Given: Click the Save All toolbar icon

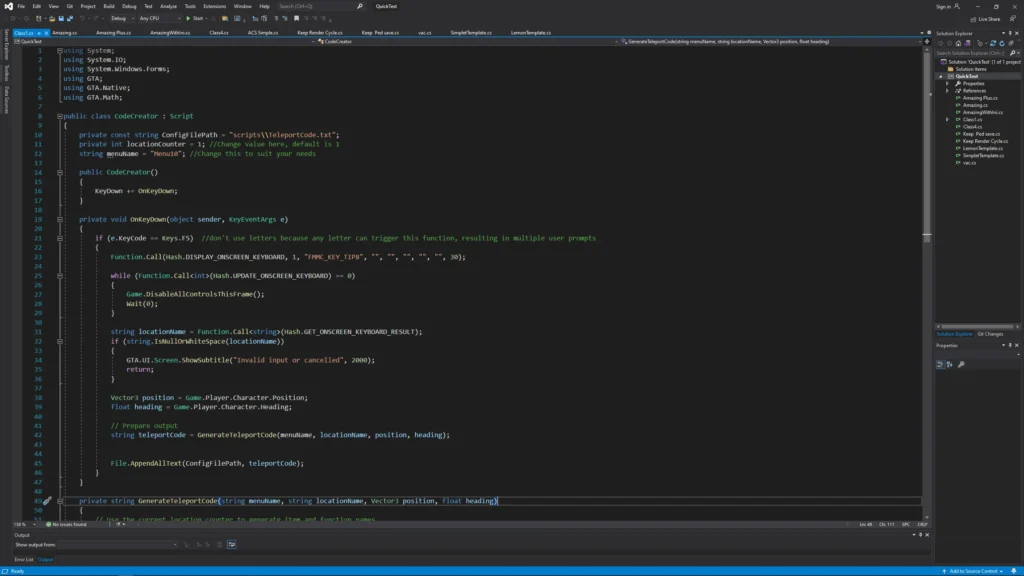Looking at the screenshot, I should (x=70, y=18).
